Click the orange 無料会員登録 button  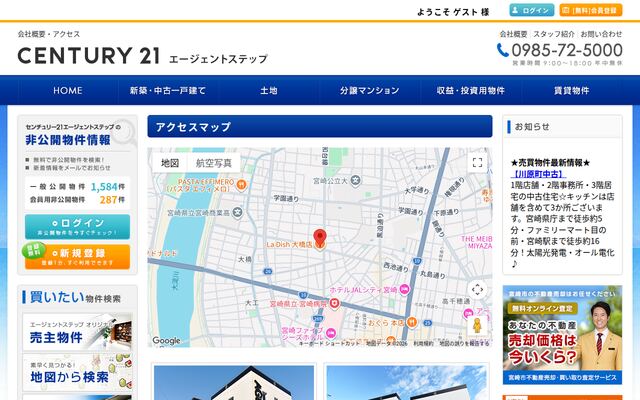(591, 10)
